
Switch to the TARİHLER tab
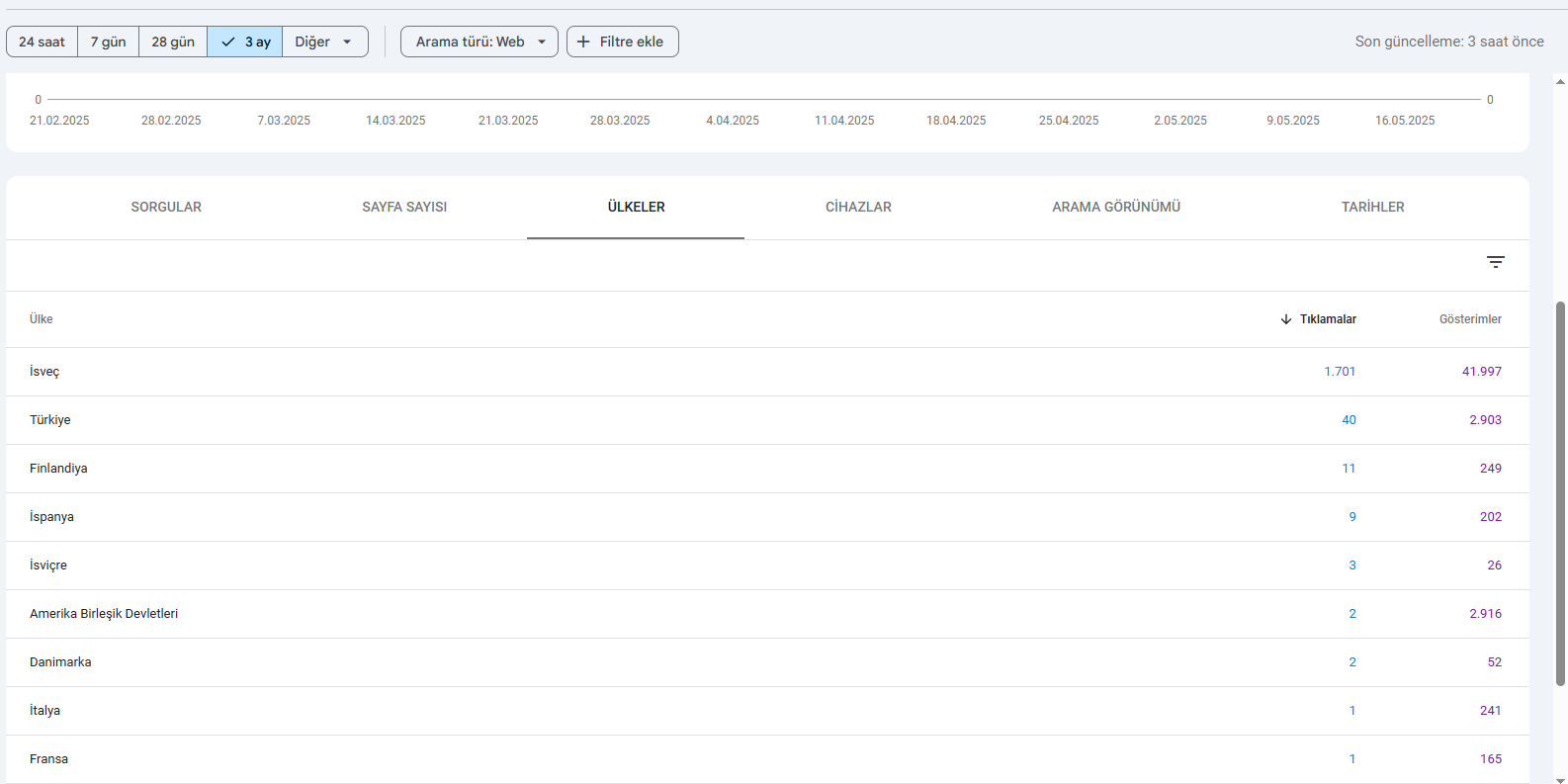point(1372,207)
